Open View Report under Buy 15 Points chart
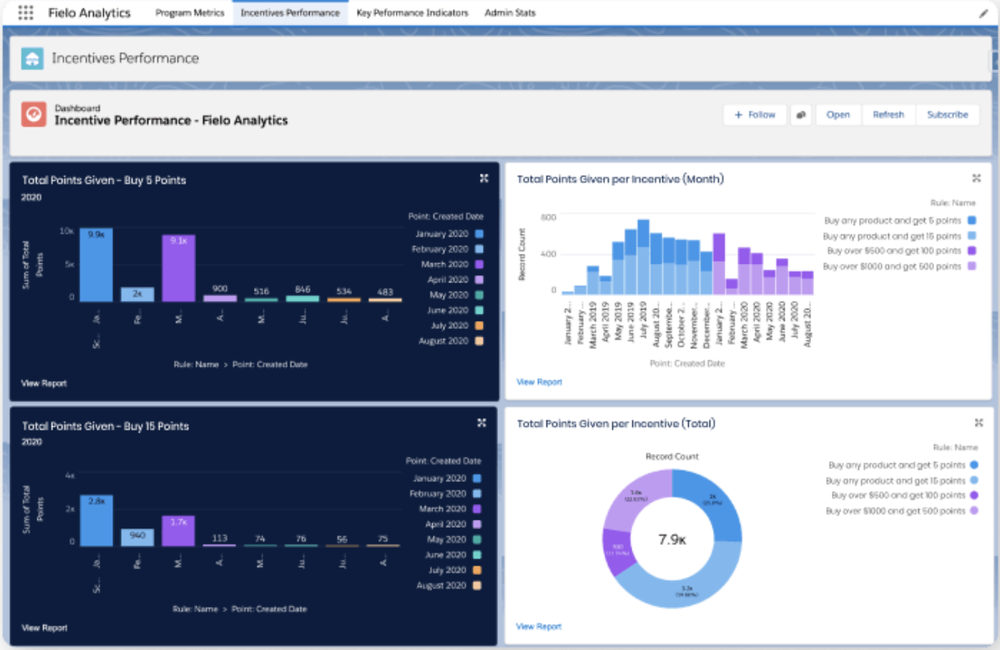This screenshot has height=650, width=1000. (x=44, y=628)
